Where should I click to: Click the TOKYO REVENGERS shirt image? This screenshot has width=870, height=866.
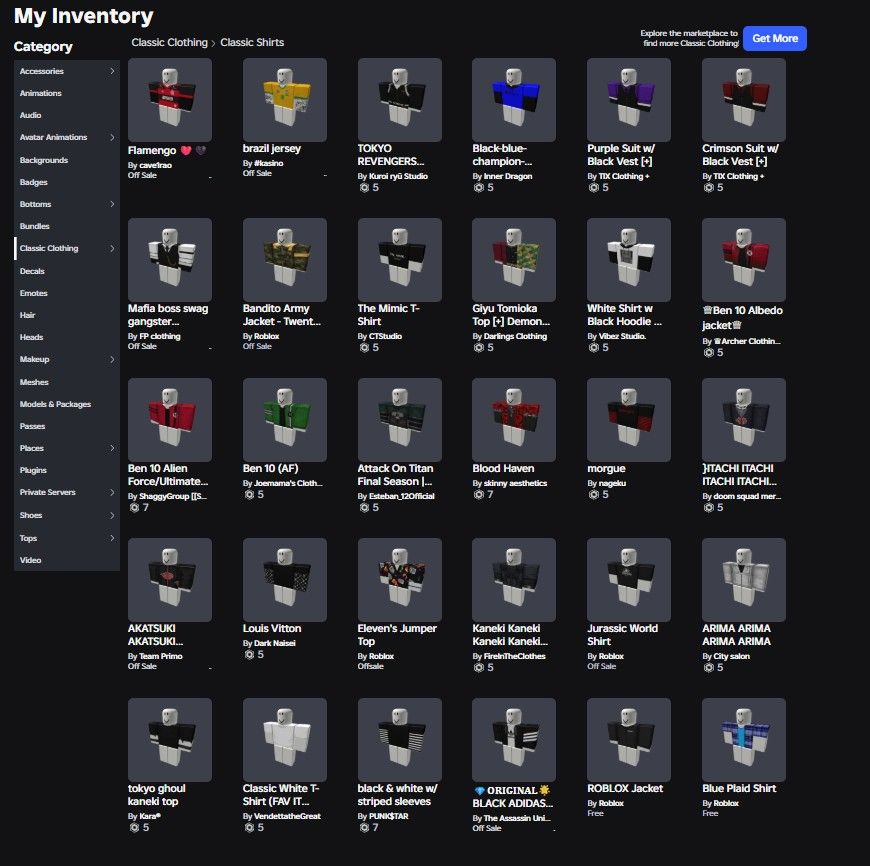[399, 100]
